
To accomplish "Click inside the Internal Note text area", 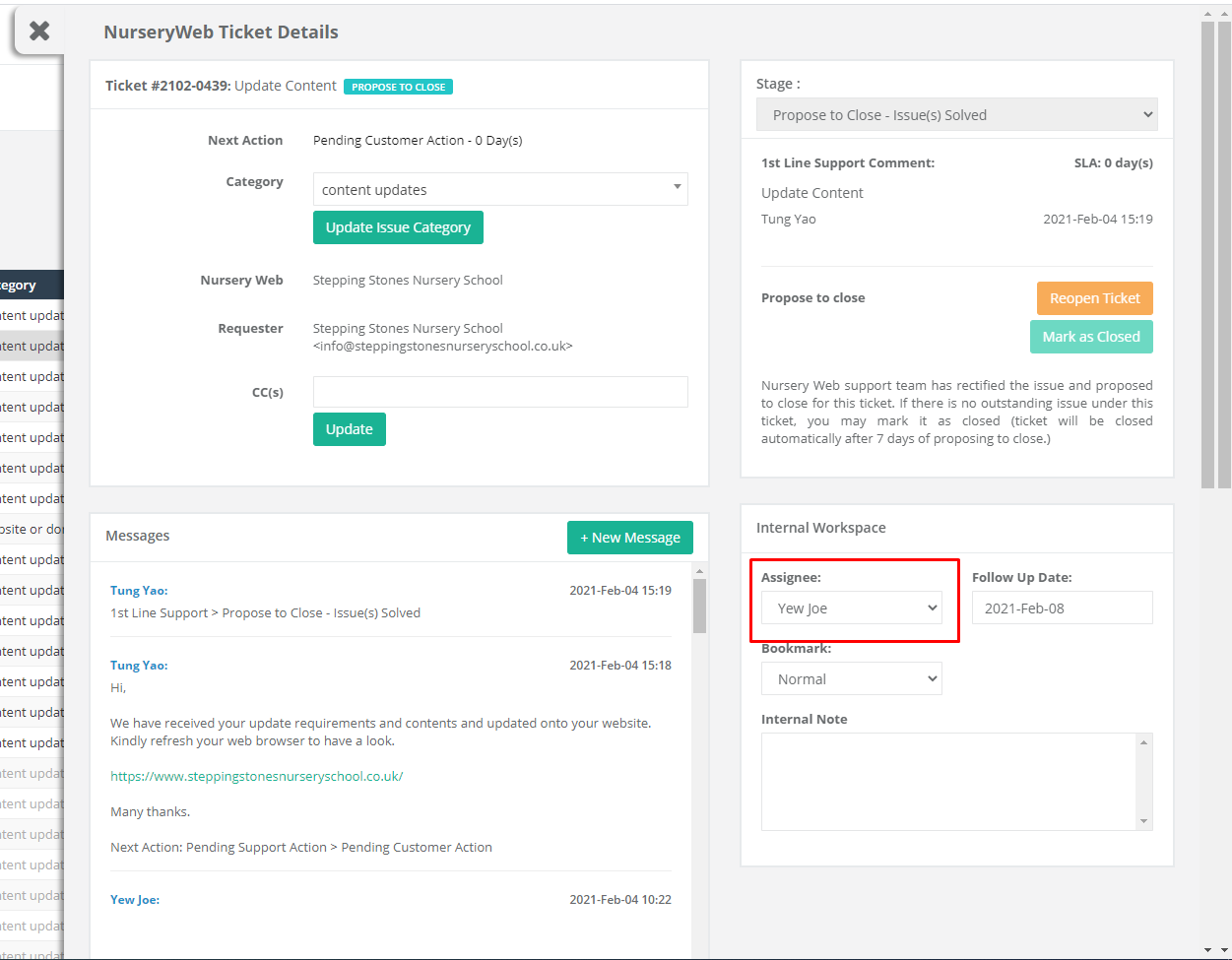I will 949,782.
